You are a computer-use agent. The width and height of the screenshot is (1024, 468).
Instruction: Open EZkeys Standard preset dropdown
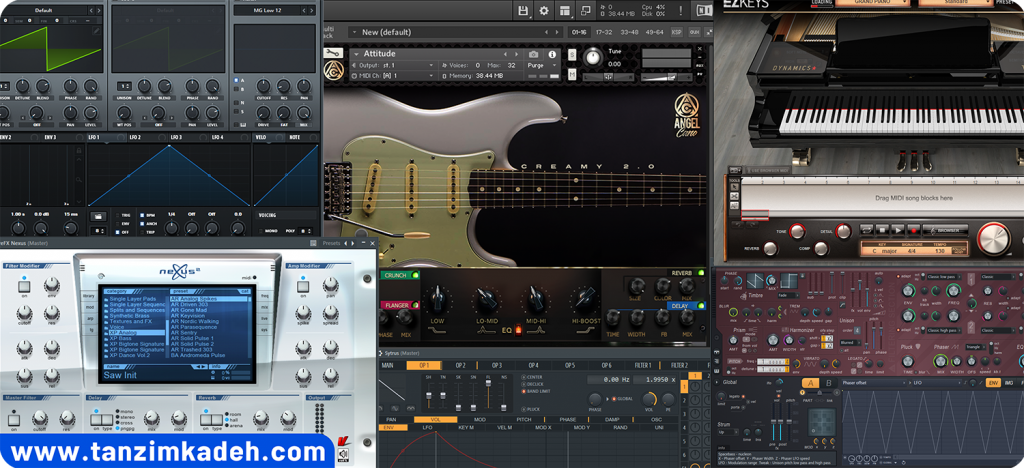coord(955,3)
